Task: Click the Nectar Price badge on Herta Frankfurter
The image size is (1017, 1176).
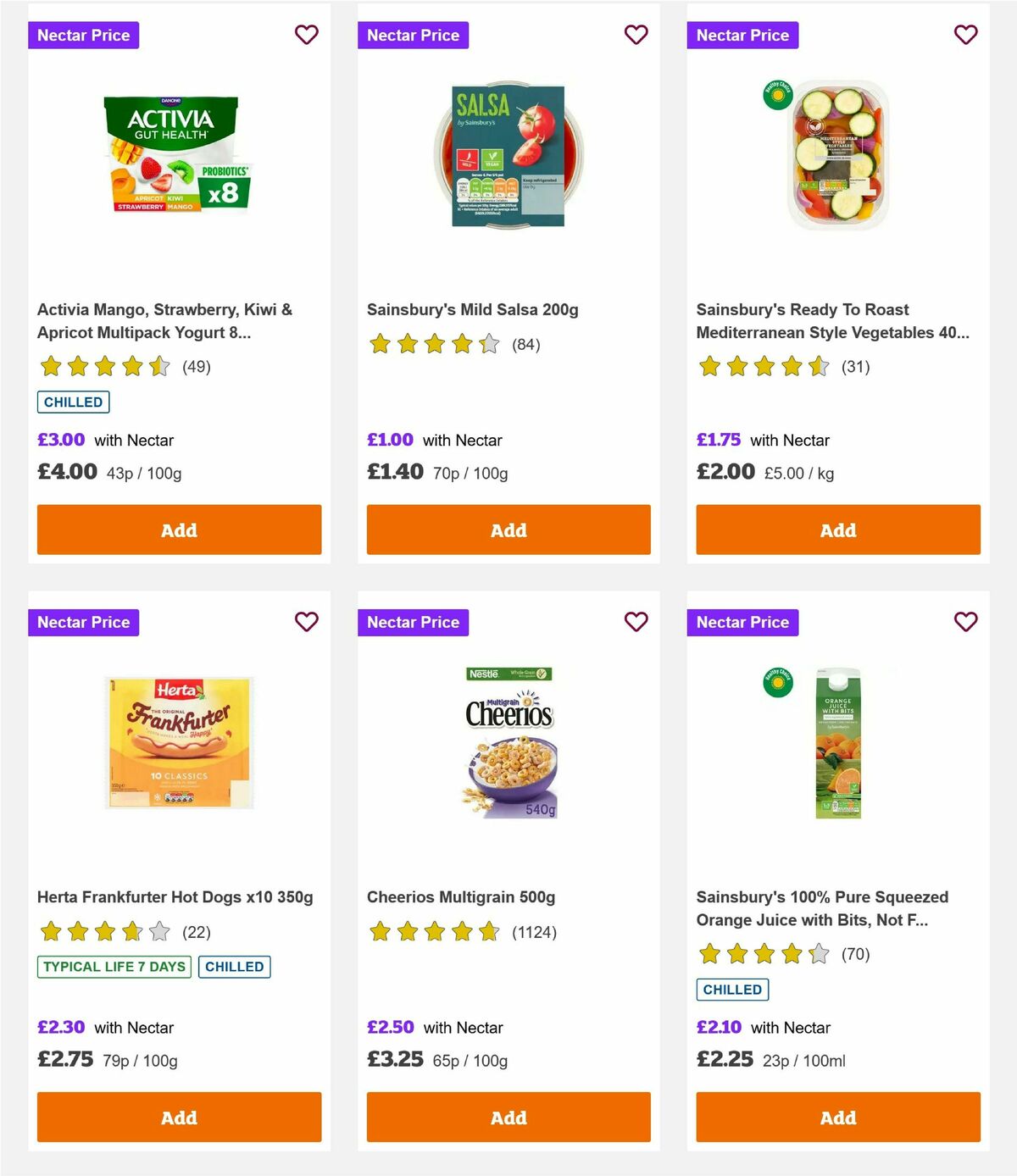Action: [83, 622]
